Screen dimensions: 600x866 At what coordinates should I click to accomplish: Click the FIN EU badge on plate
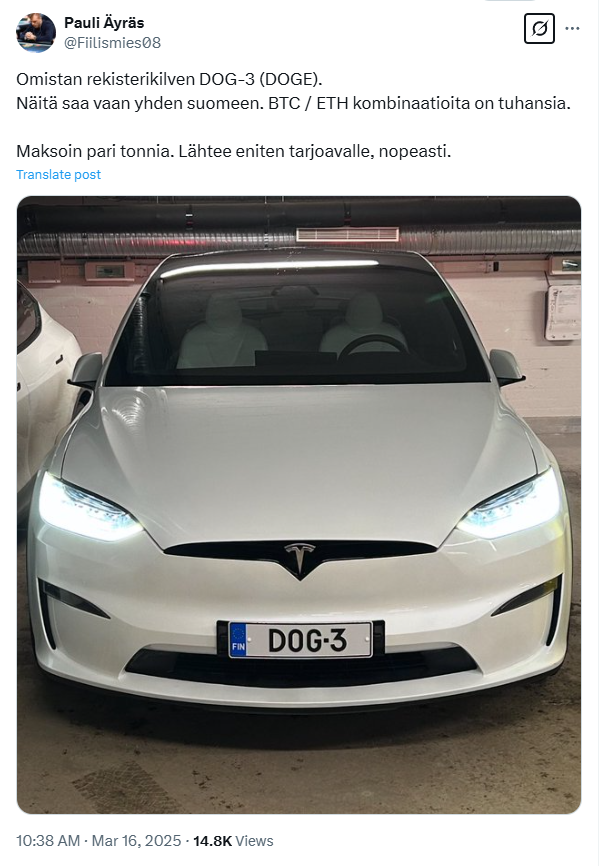click(238, 640)
